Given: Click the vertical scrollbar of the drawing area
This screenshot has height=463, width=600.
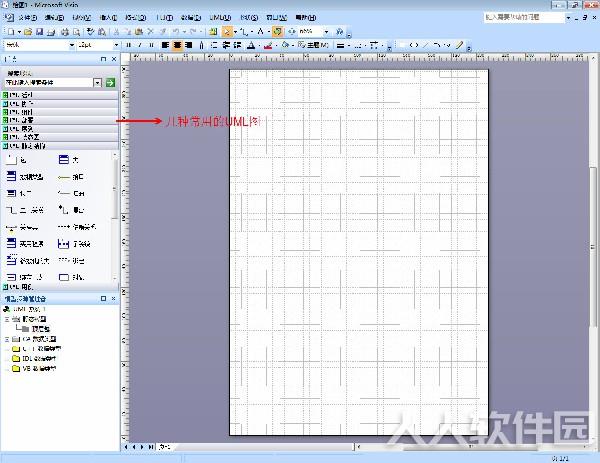Looking at the screenshot, I should coord(593,247).
